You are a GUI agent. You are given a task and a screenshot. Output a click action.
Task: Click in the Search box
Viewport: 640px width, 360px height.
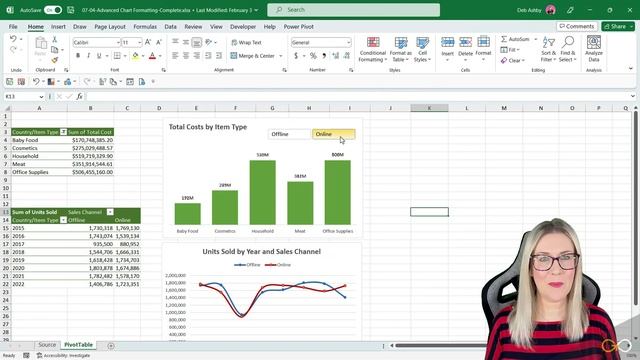[353, 10]
